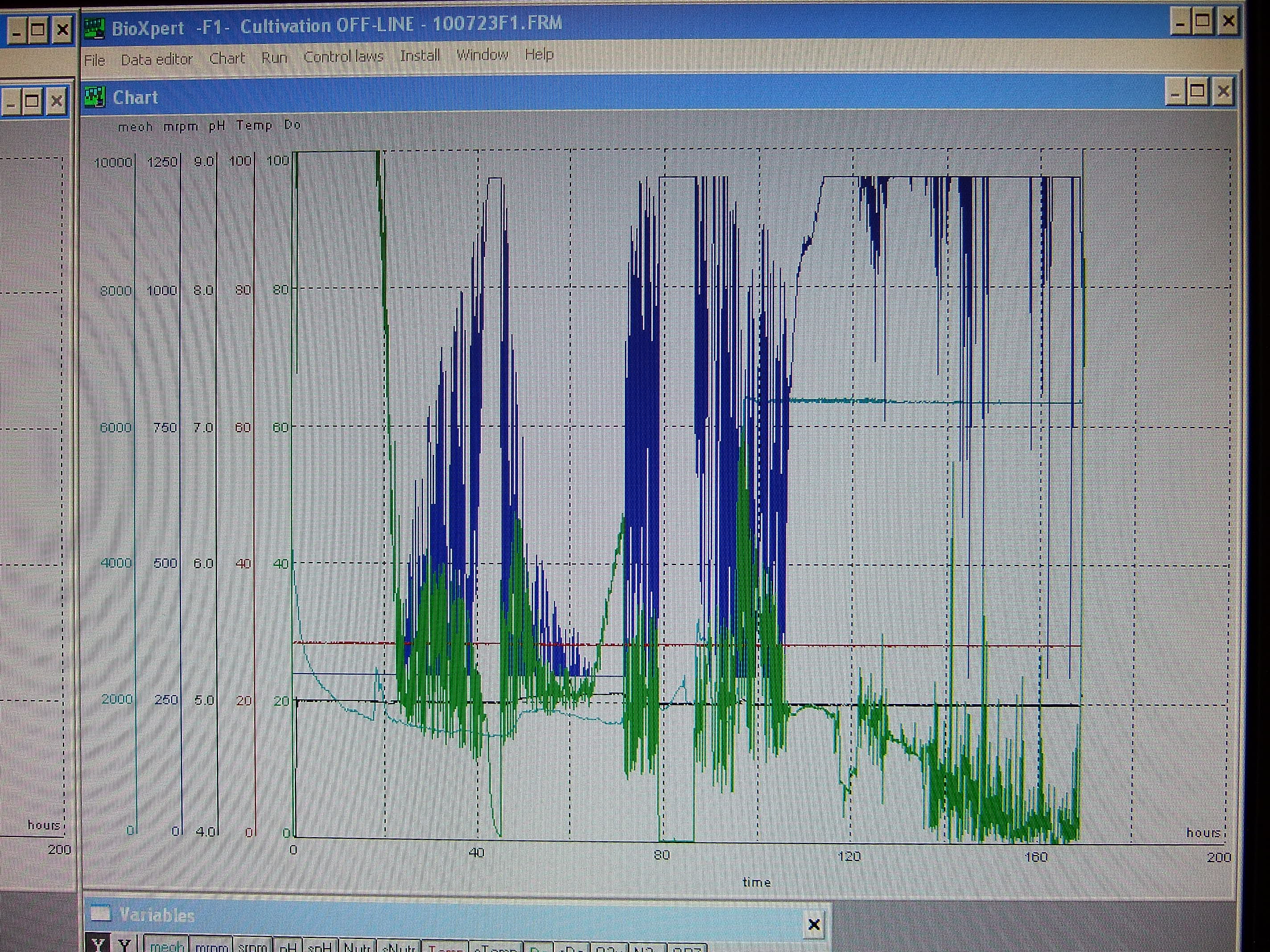Click the inverted black Y axis icon
The height and width of the screenshot is (952, 1270).
pos(98,944)
